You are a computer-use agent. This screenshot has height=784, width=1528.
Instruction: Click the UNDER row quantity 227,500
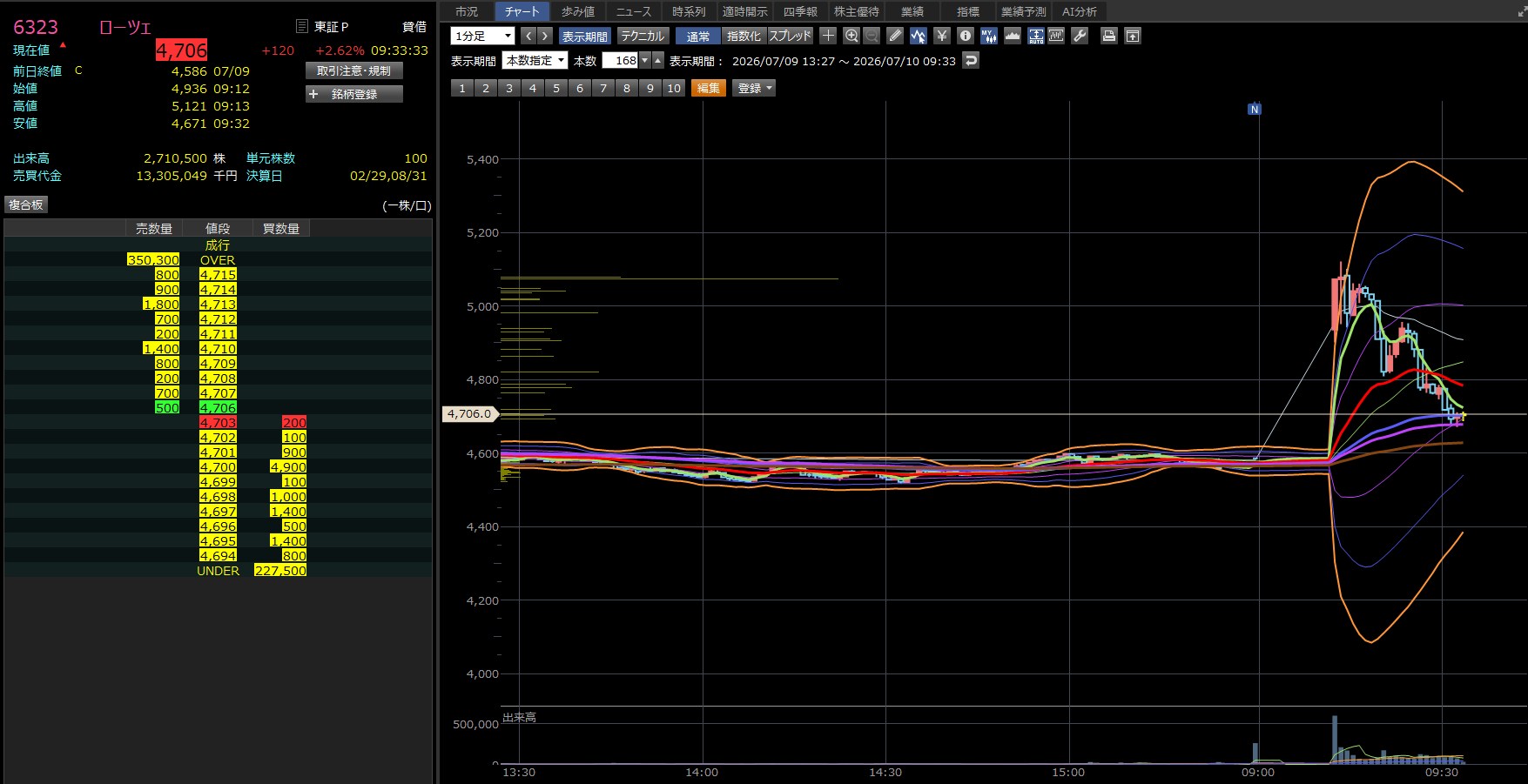(x=280, y=571)
